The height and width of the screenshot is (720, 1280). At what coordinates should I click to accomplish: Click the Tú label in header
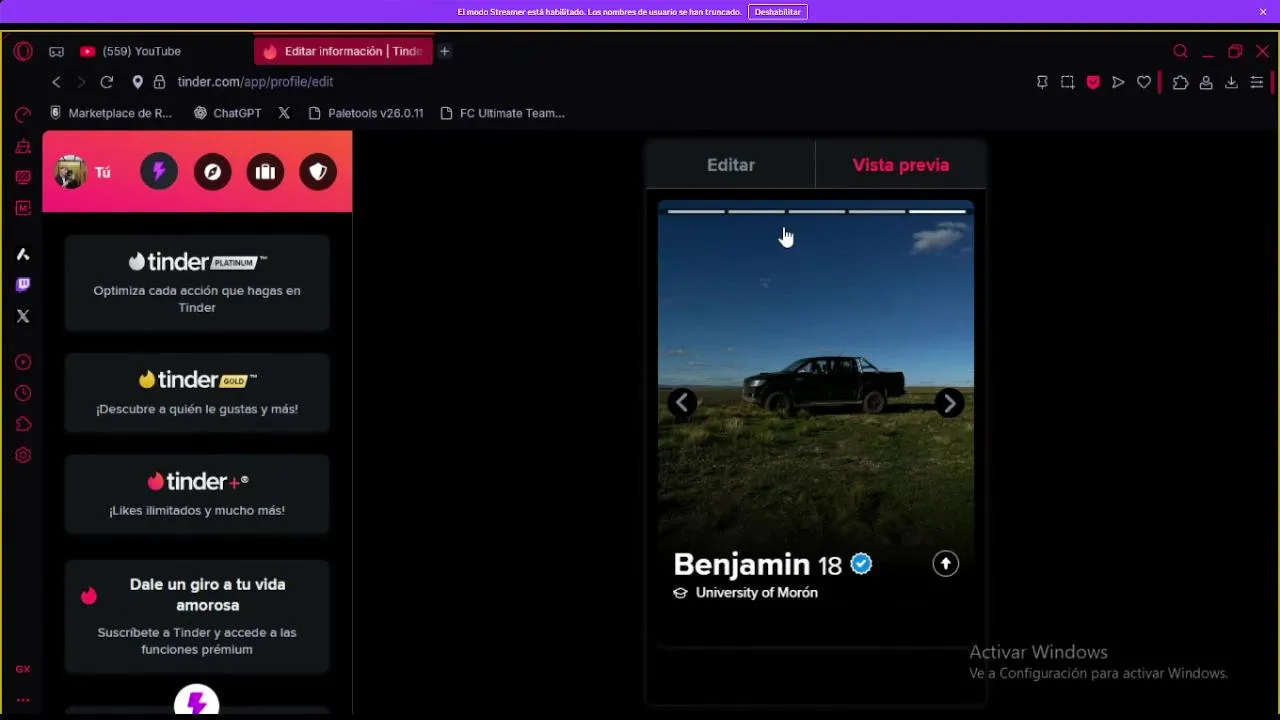coord(102,172)
